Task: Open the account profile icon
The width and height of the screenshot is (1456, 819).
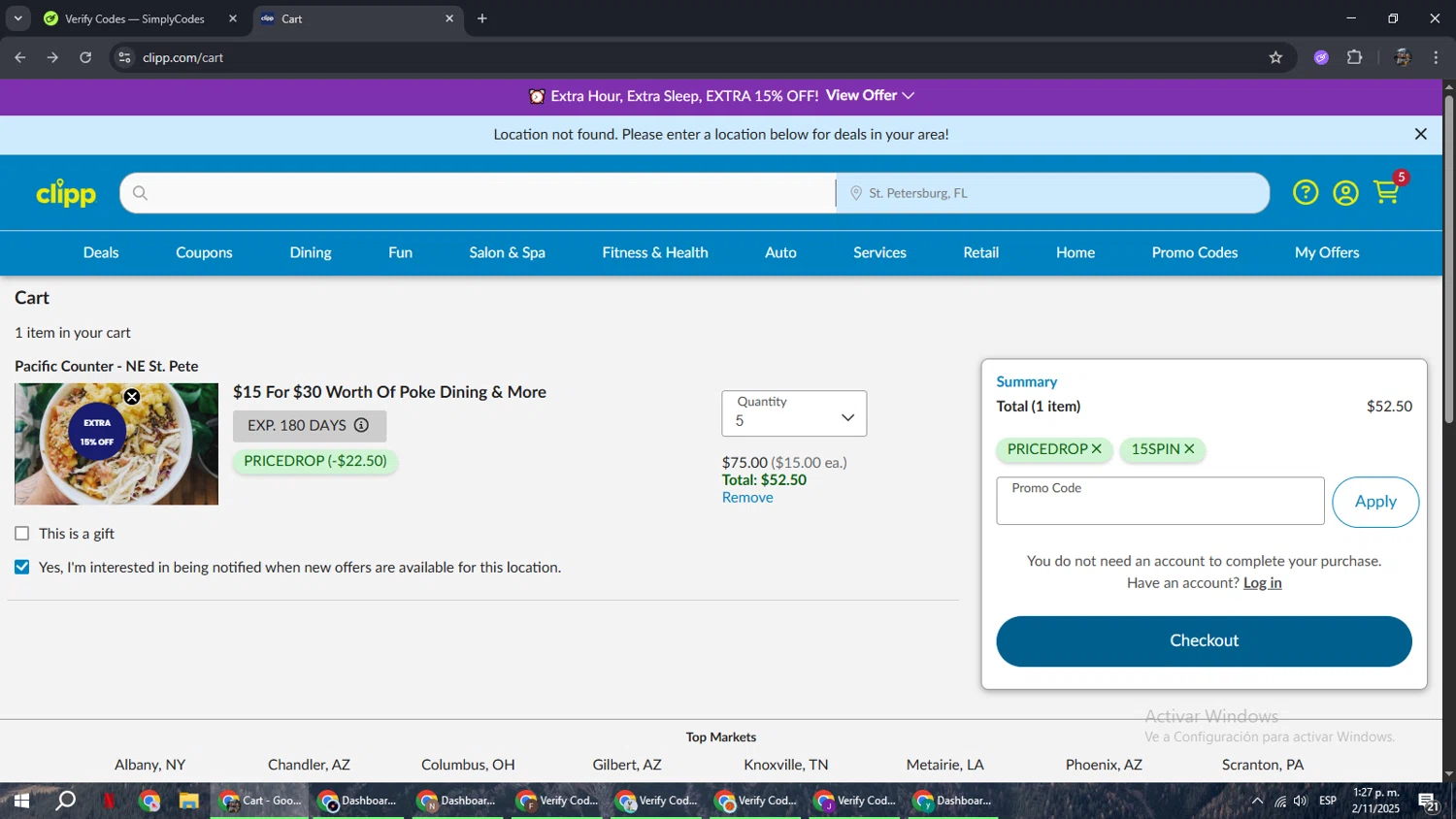Action: tap(1345, 193)
